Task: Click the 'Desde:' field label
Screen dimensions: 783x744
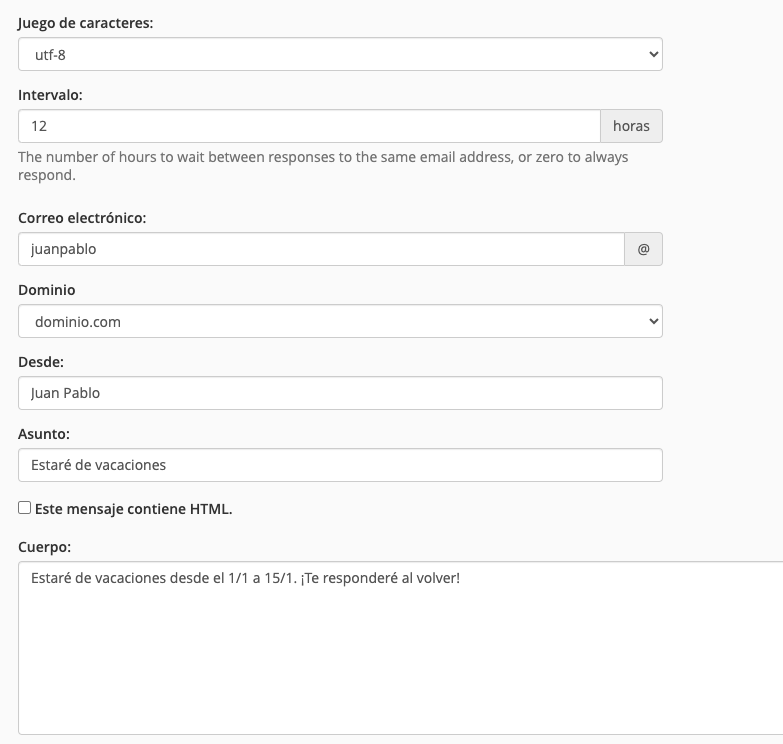Action: click(41, 362)
